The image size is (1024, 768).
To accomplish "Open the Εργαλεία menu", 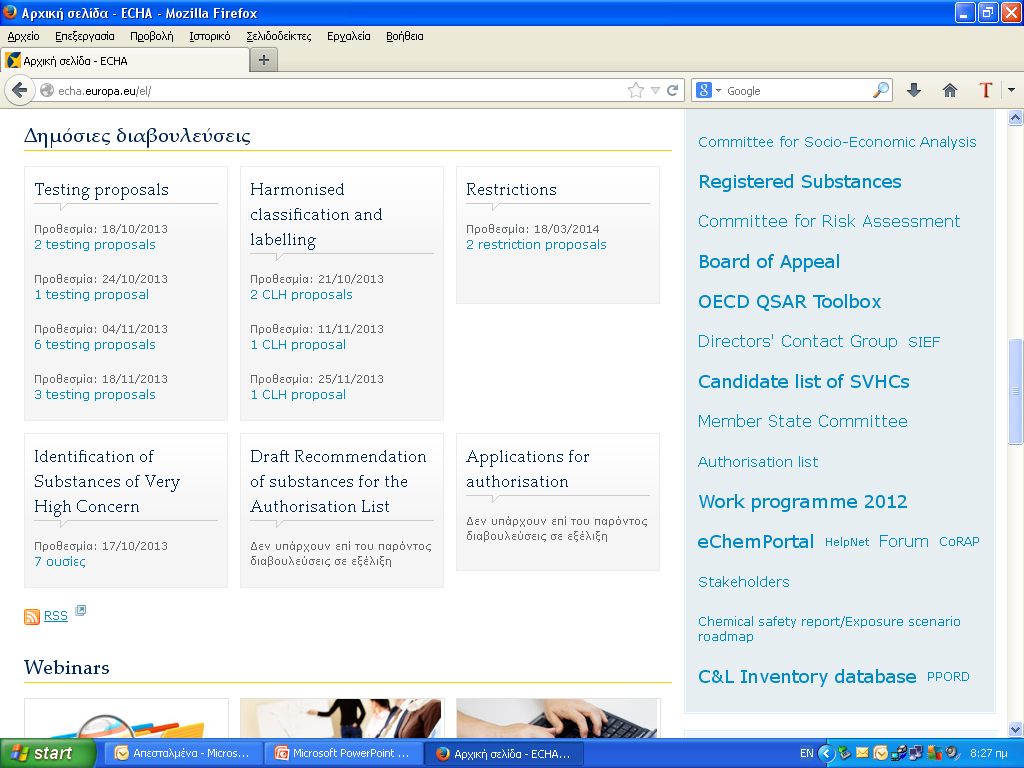I will [x=349, y=37].
